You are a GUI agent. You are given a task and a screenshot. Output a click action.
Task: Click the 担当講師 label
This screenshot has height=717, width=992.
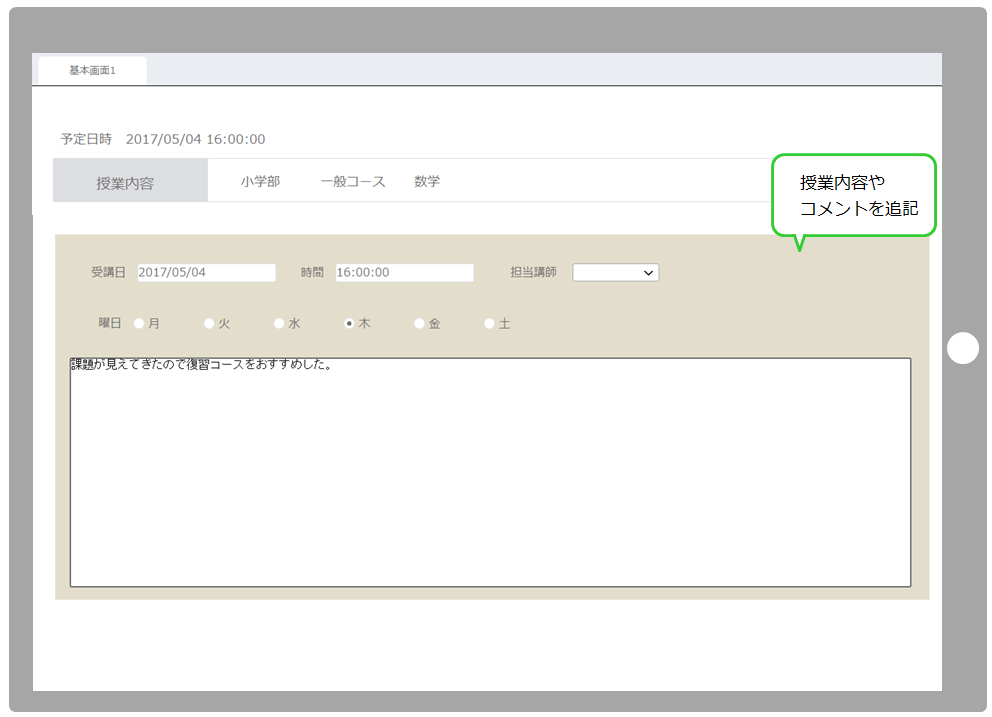pos(533,272)
